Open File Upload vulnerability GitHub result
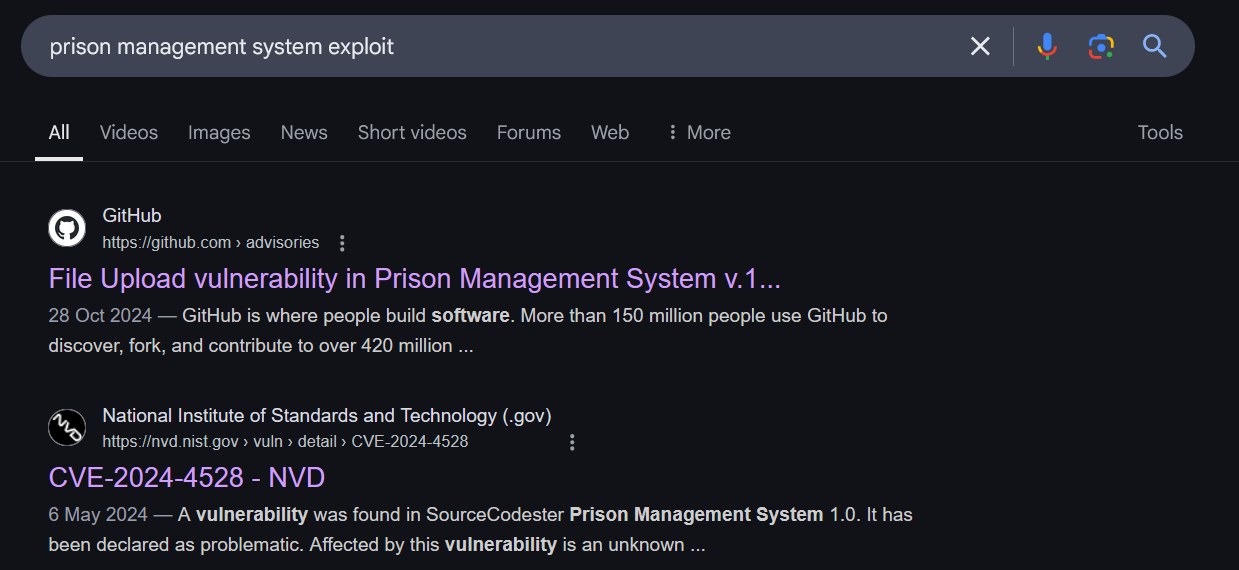1239x570 pixels. pos(415,278)
